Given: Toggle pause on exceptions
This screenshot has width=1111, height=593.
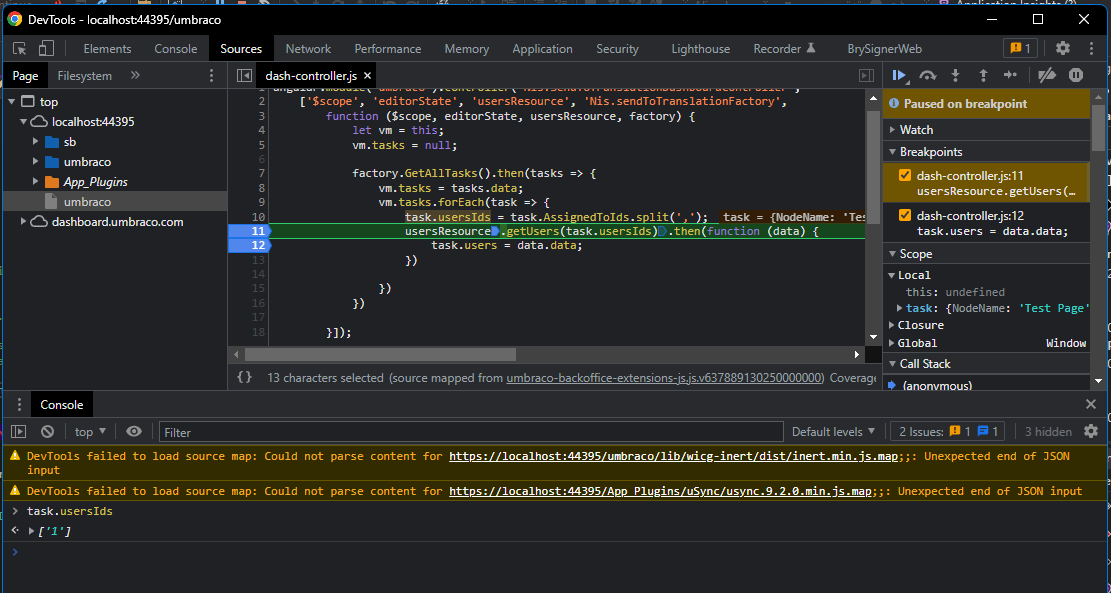Looking at the screenshot, I should pyautogui.click(x=1076, y=75).
